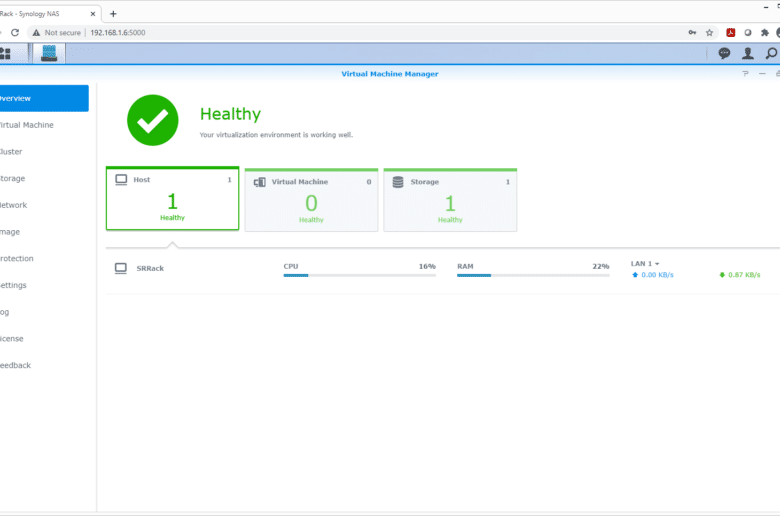Open a new browser tab
780x516 pixels.
point(113,13)
